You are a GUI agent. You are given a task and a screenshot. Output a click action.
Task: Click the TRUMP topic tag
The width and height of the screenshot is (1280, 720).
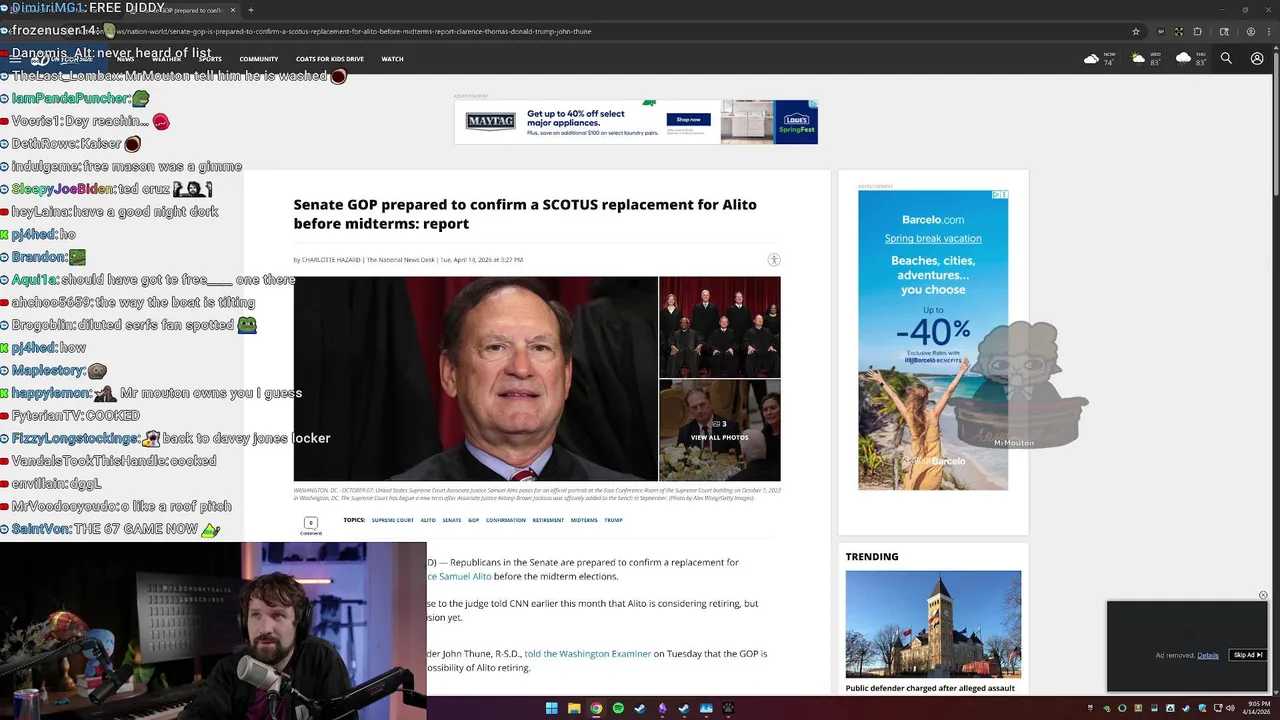613,520
